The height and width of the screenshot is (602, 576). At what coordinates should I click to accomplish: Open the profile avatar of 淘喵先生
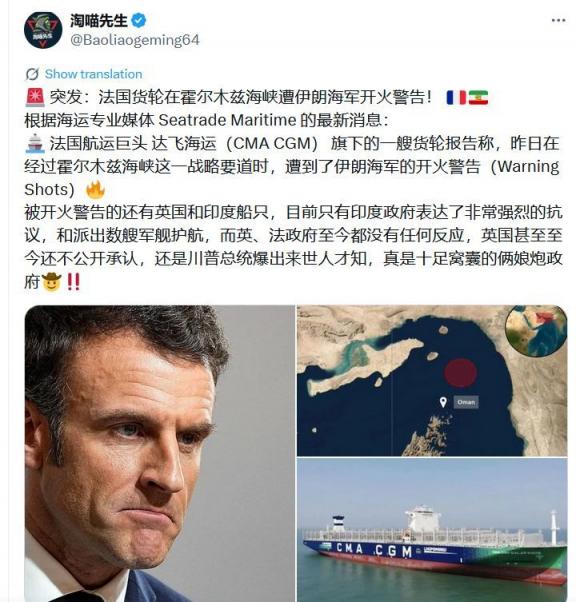(x=43, y=30)
